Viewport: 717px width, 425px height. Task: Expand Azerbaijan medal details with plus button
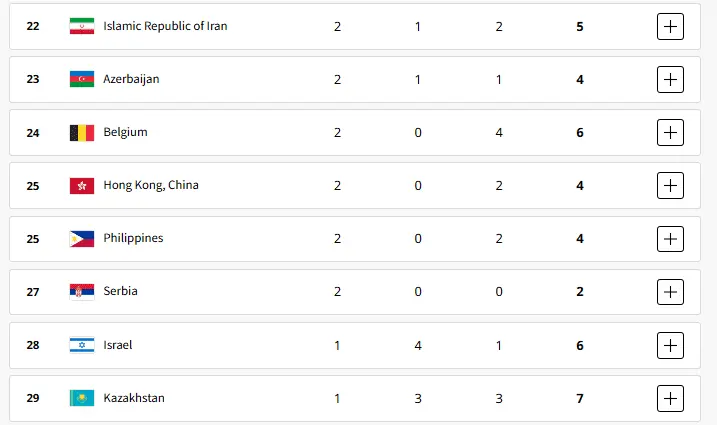tap(670, 79)
